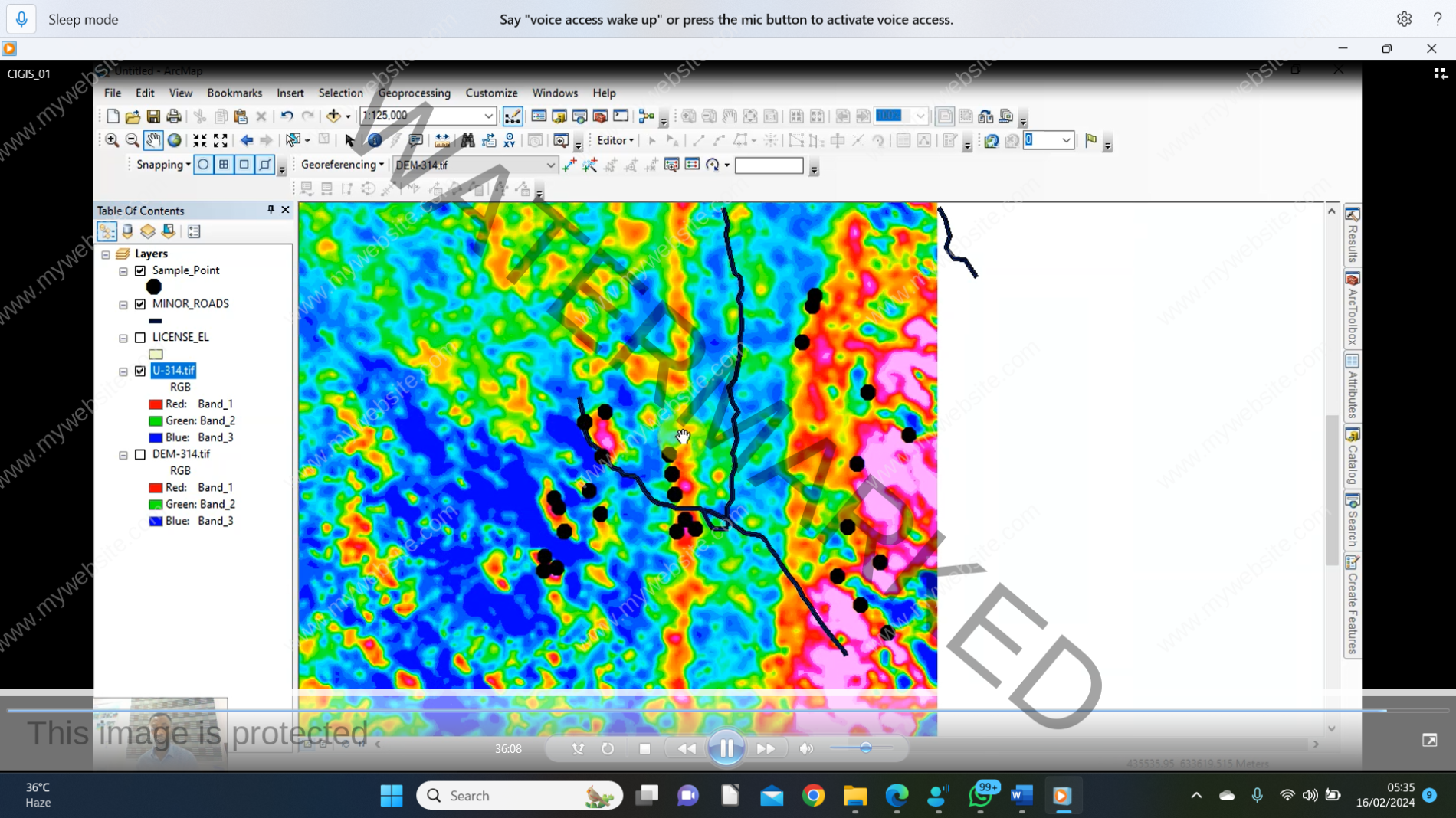The image size is (1456, 818).
Task: Click the Print icon
Action: [x=174, y=116]
